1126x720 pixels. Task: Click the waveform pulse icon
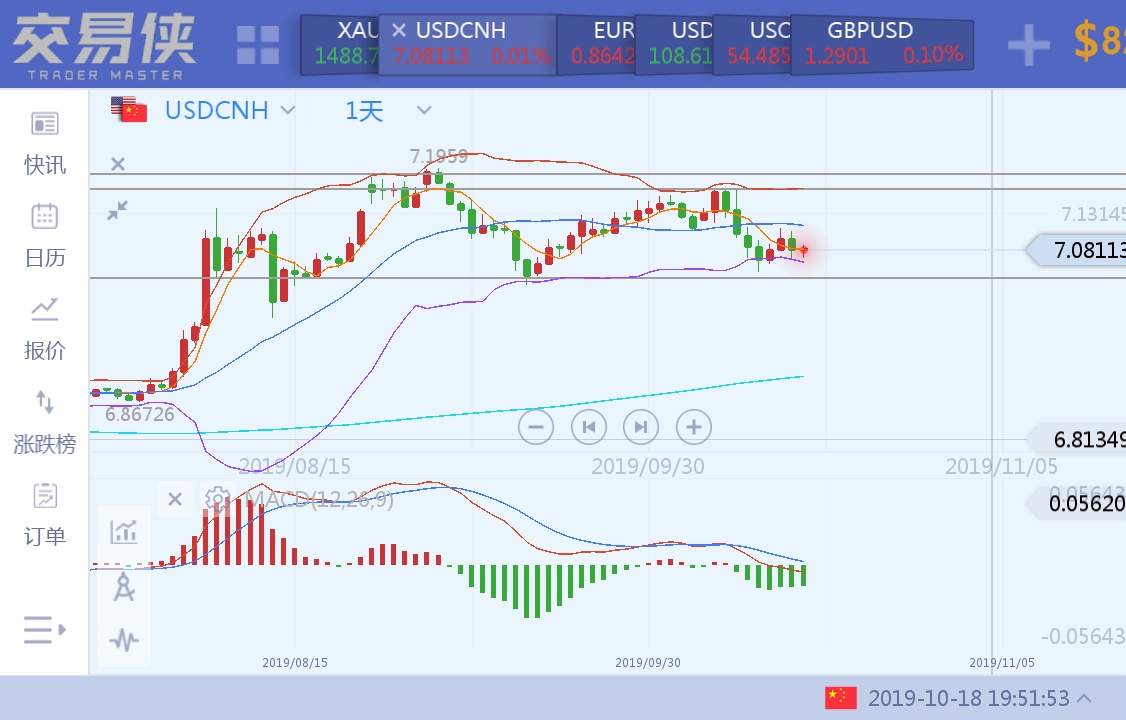124,640
